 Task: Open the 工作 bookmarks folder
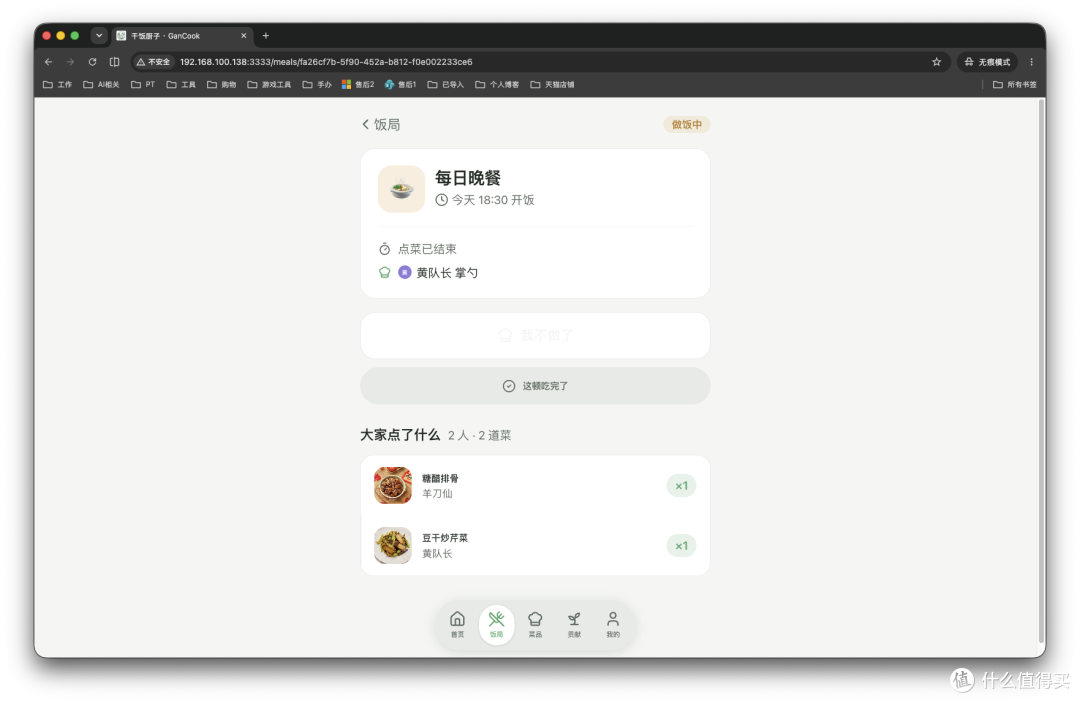tap(58, 85)
